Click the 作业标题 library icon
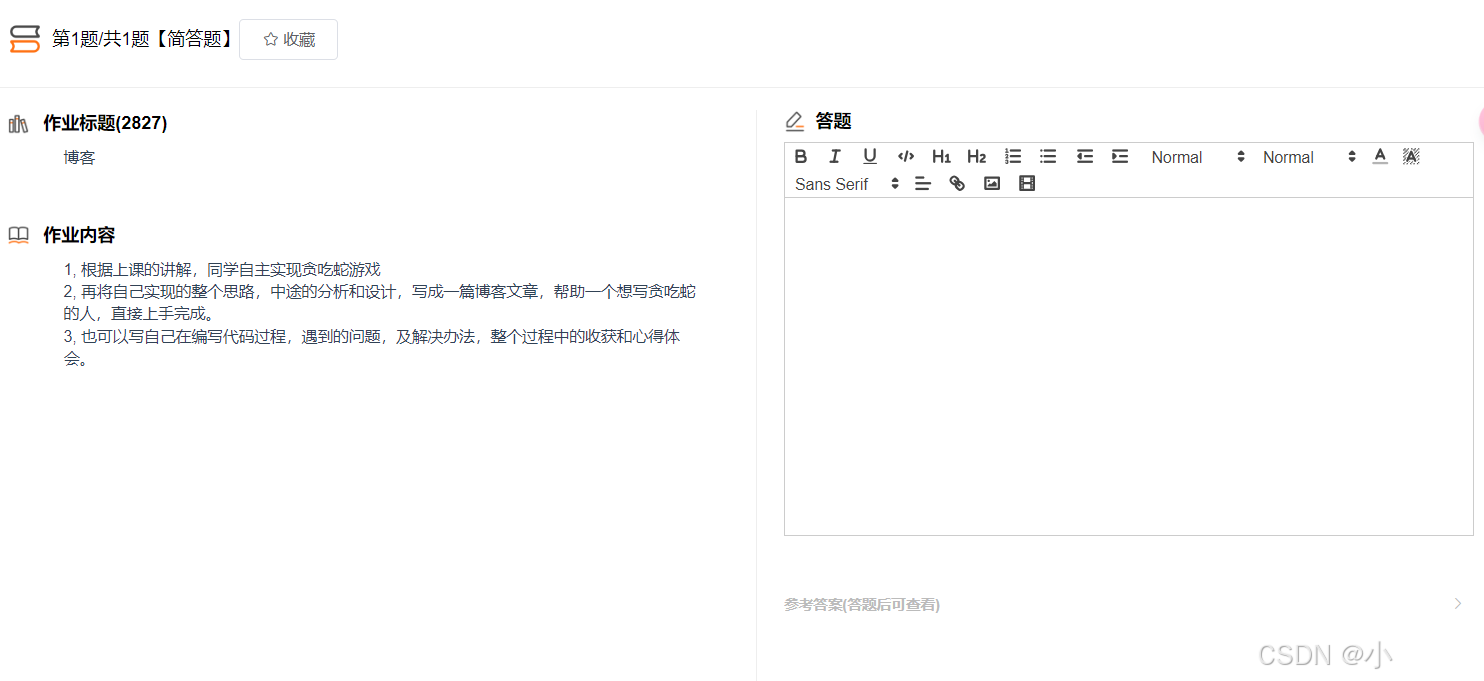This screenshot has height=681, width=1484. [18, 124]
